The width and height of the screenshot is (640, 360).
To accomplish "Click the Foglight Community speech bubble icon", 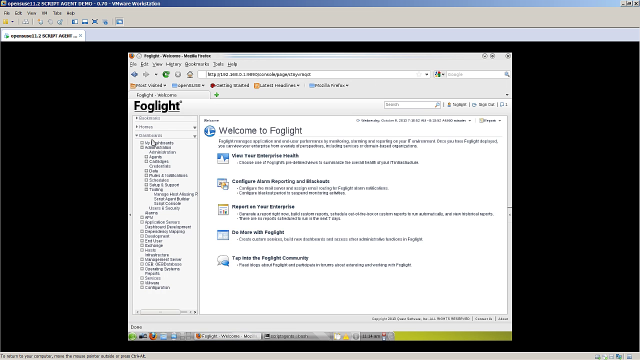I will point(223,260).
